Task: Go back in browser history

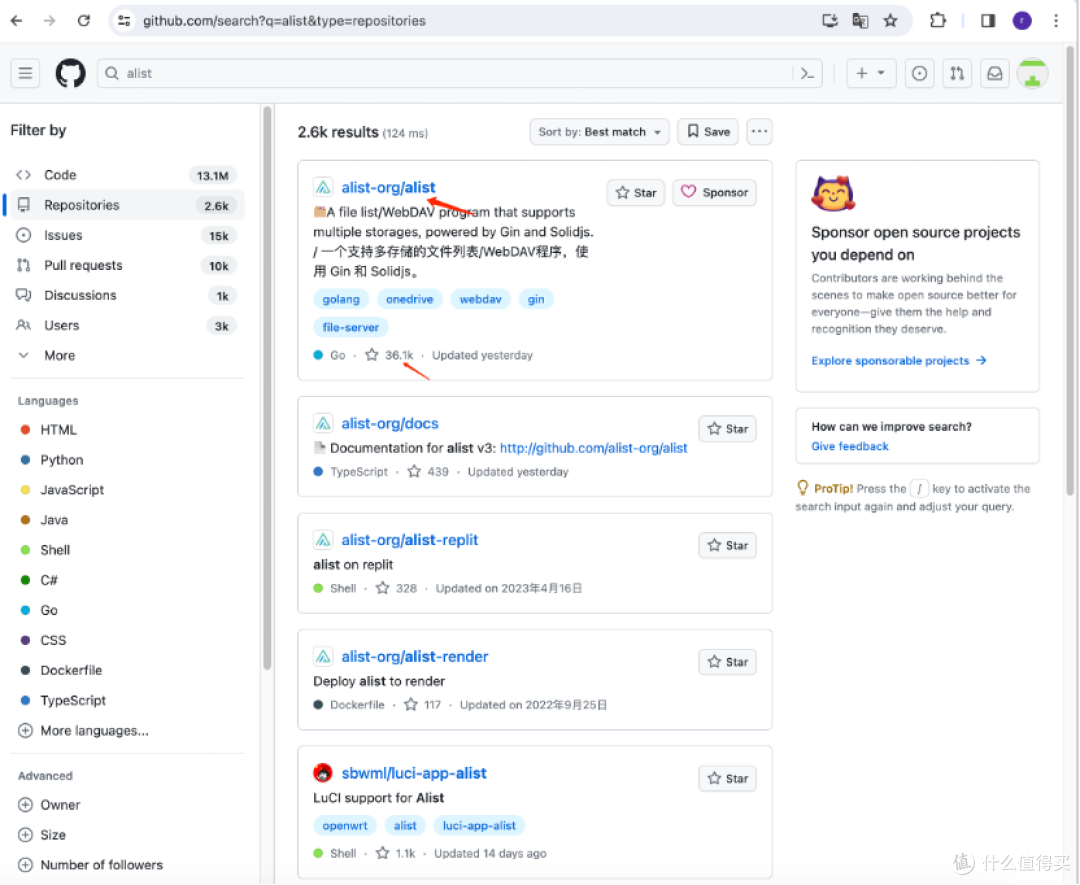Action: (x=17, y=21)
